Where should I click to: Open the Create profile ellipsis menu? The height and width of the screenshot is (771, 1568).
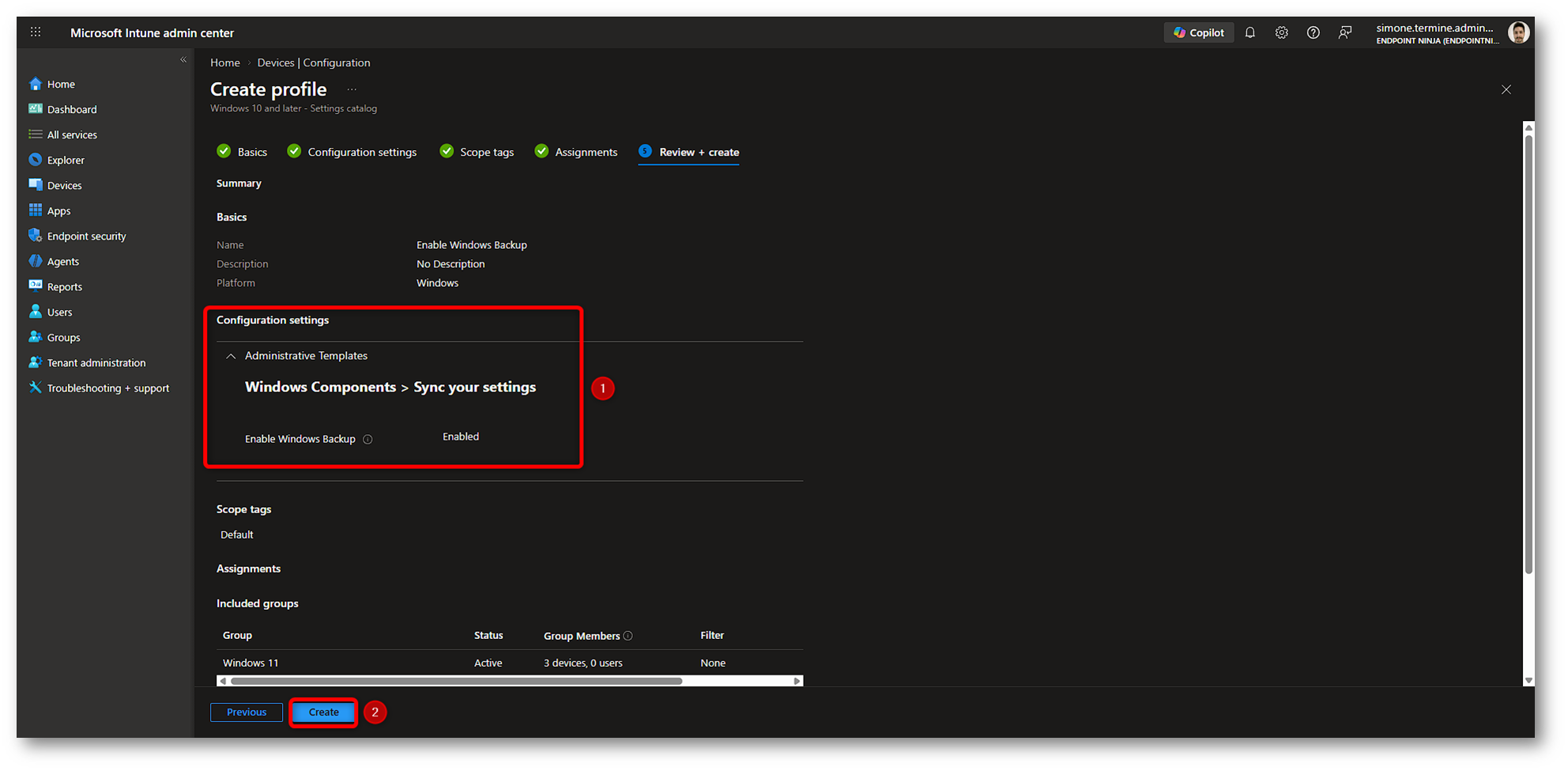pos(352,90)
